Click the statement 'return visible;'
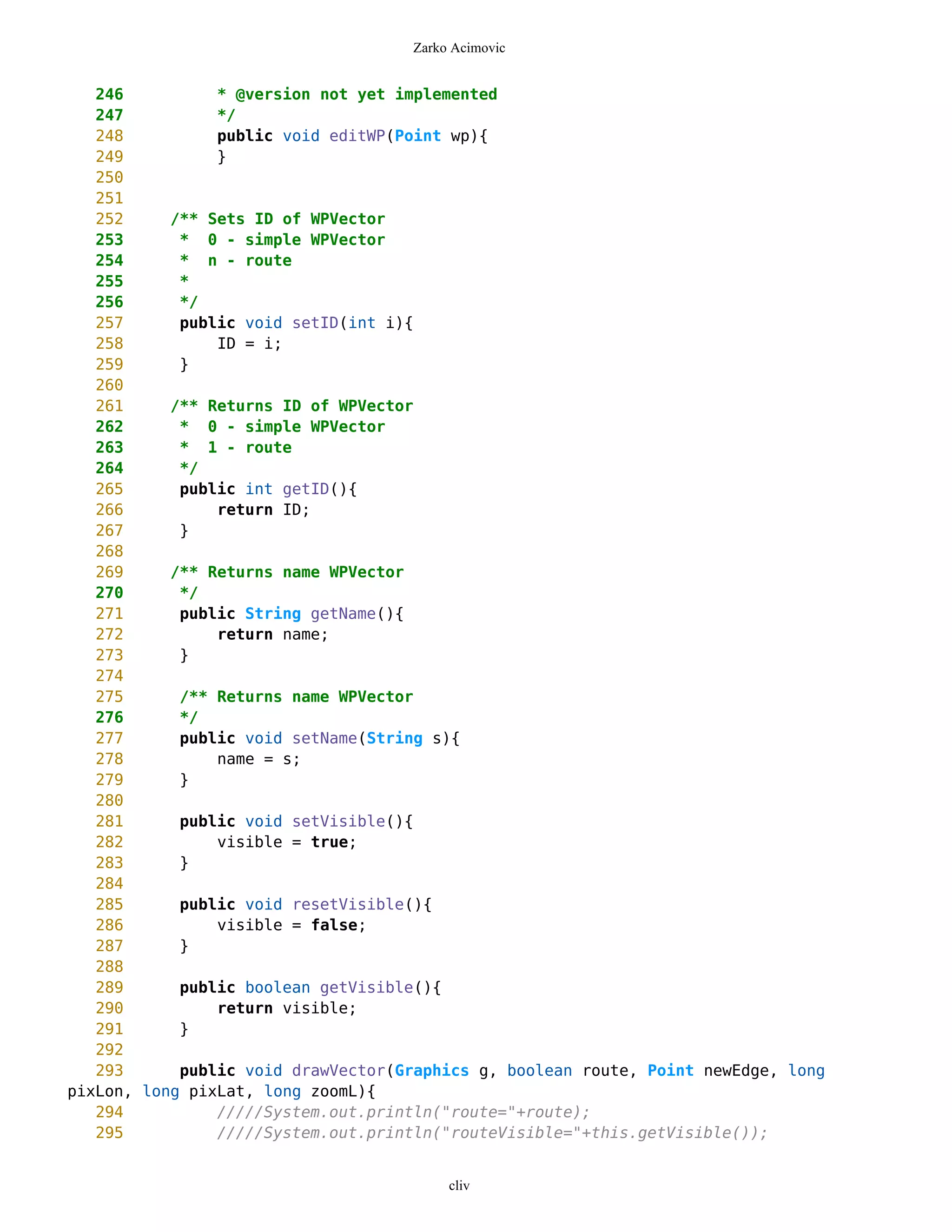 (x=287, y=1009)
